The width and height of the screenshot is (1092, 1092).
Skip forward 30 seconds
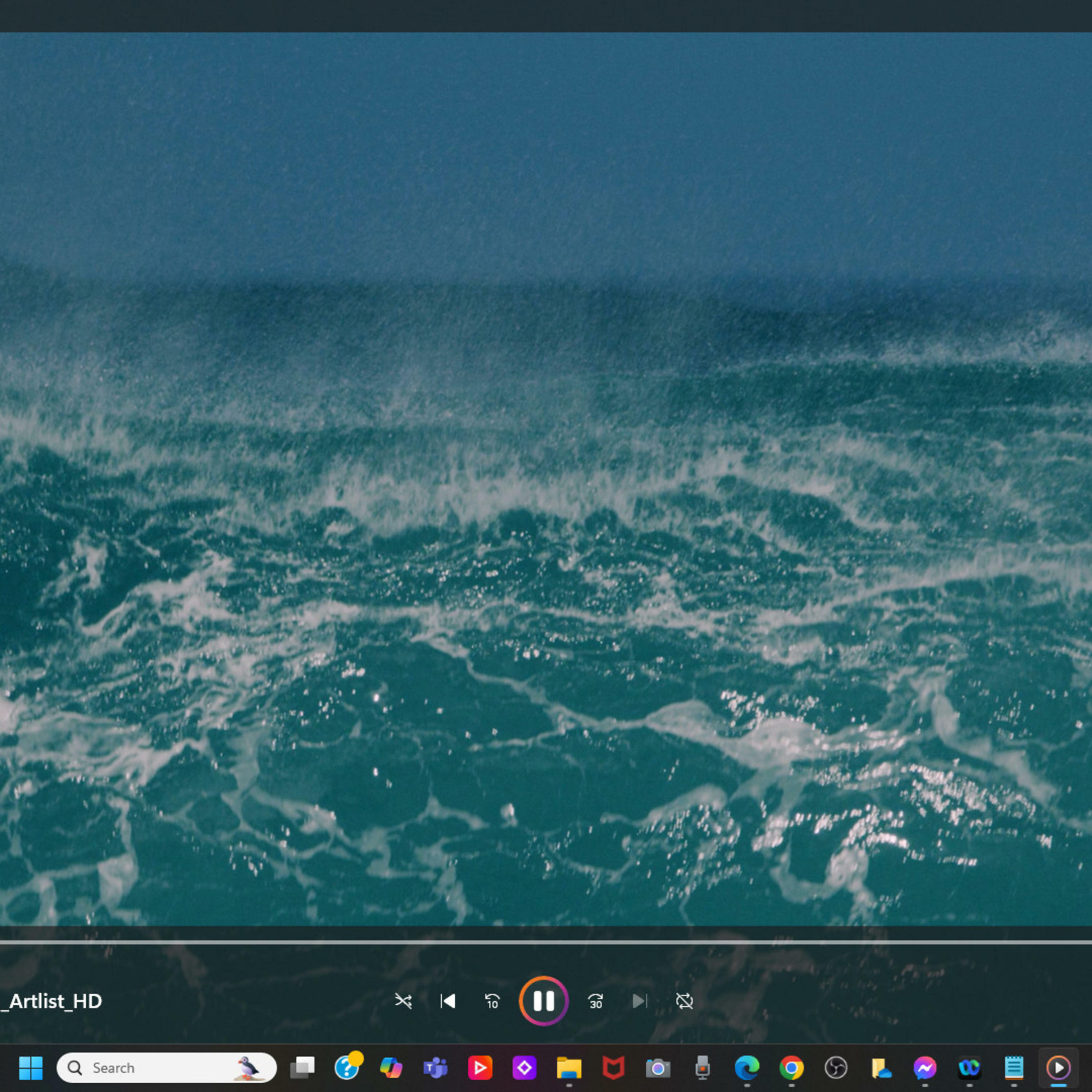pyautogui.click(x=595, y=1001)
